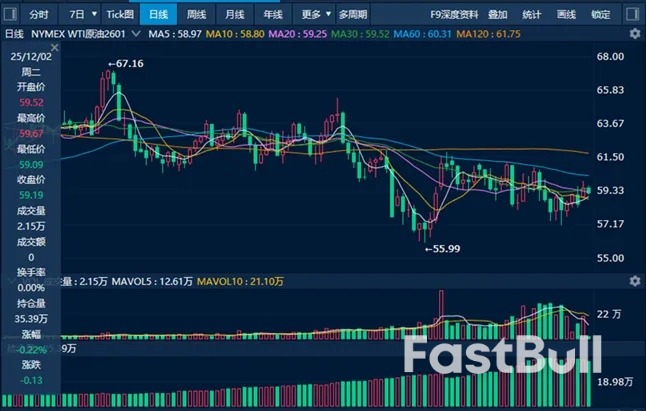Toggle the right sidebar panel icon
646x411 pixels.
click(632, 14)
